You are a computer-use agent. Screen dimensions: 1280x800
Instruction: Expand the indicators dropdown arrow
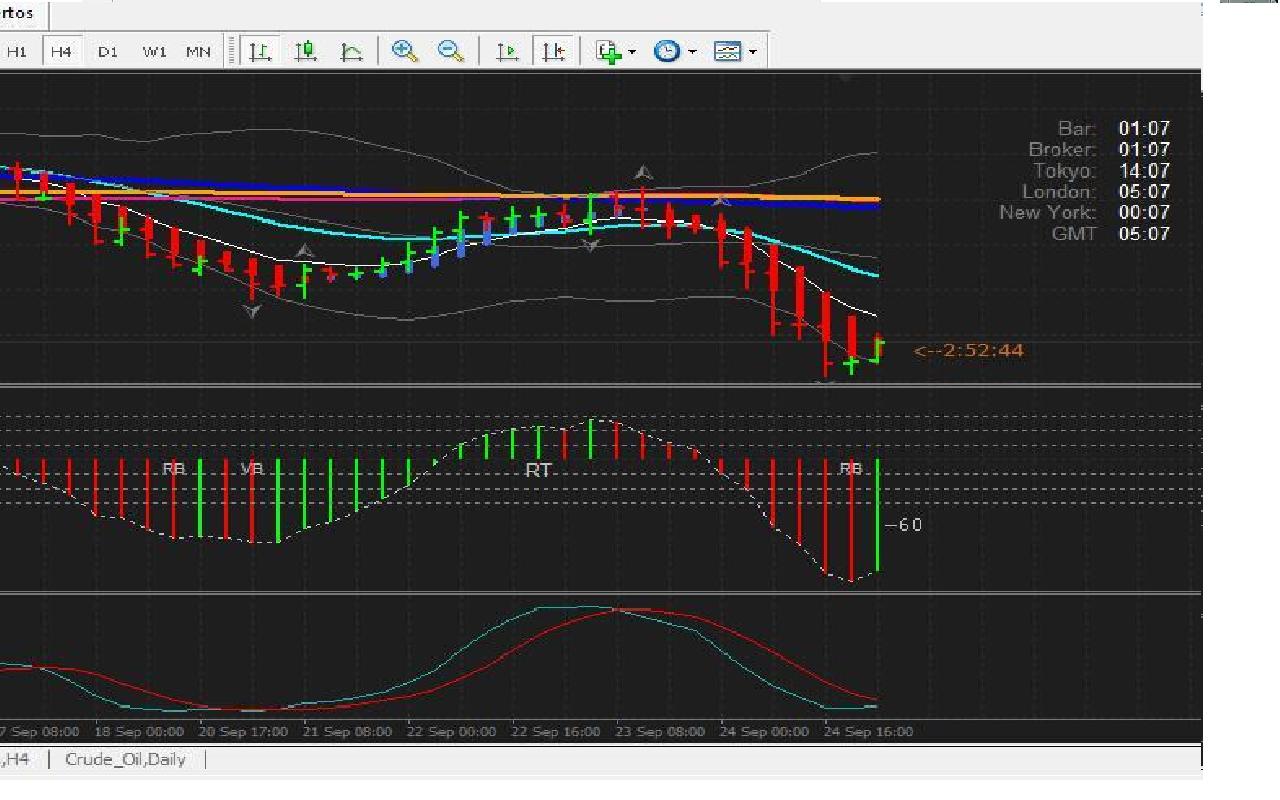pyautogui.click(x=633, y=52)
